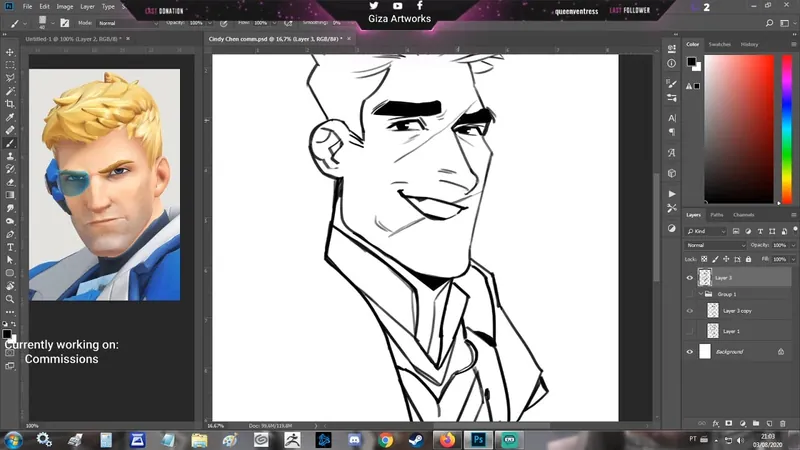Click the Create new layer icon

[769, 423]
